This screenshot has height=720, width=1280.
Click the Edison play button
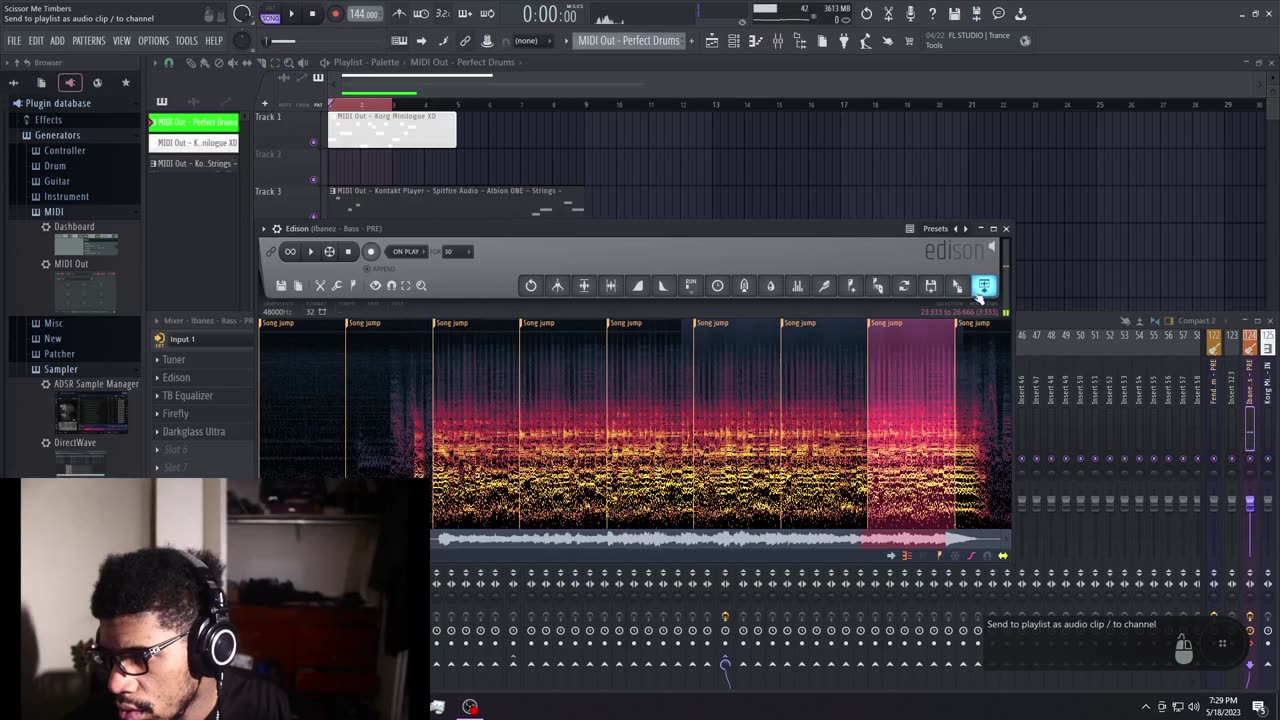coord(310,252)
